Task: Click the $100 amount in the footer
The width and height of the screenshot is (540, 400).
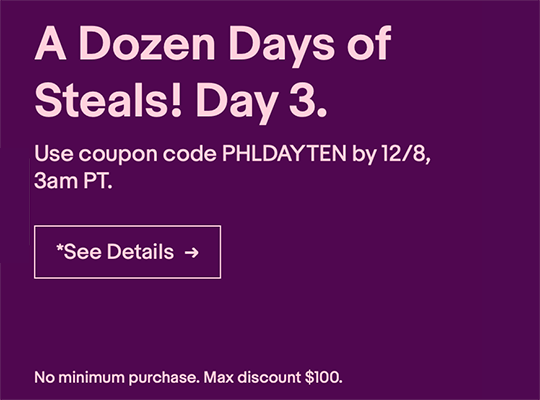Action: coord(322,377)
